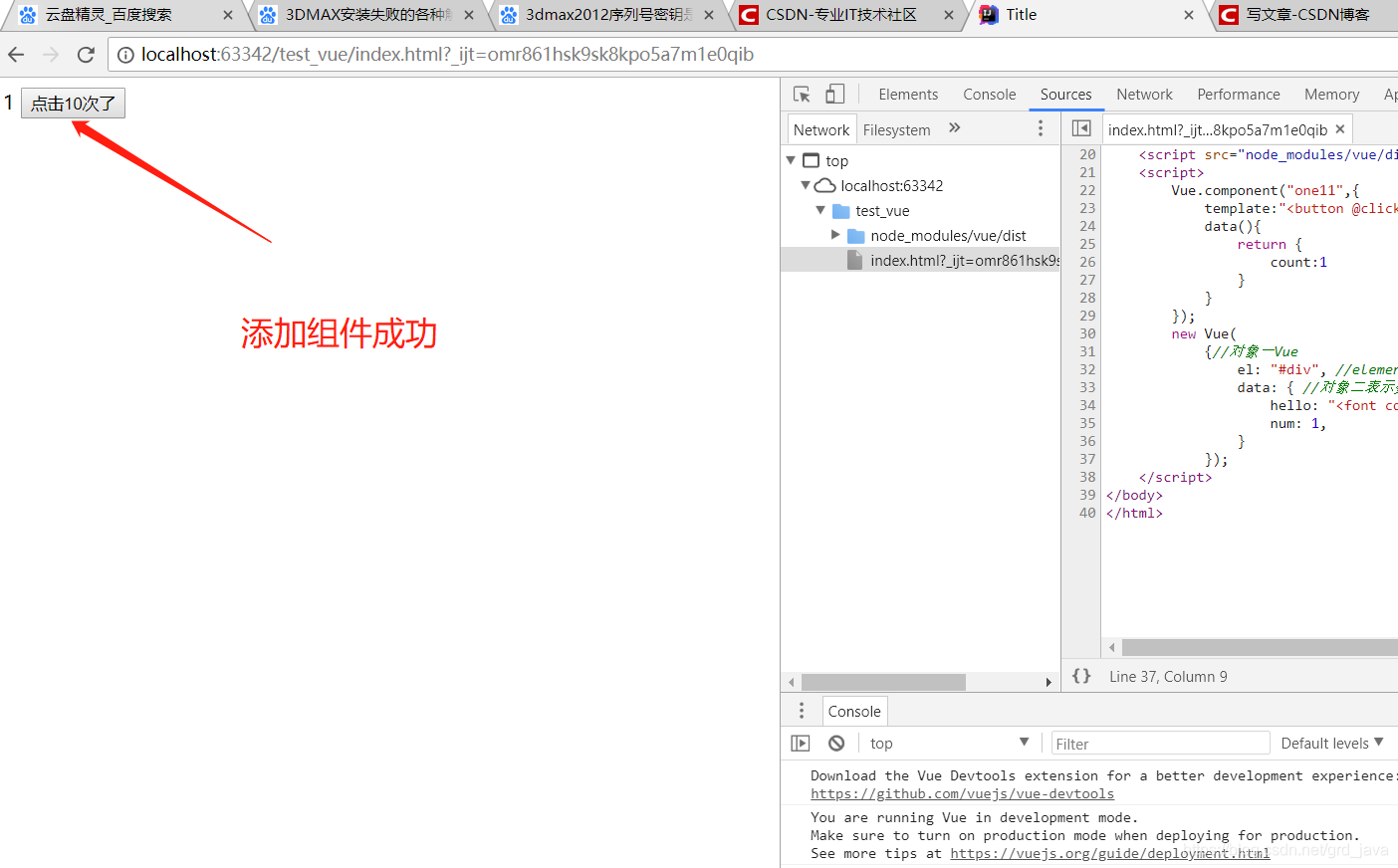Image resolution: width=1398 pixels, height=868 pixels.
Task: Select the Sources panel tab
Action: (1066, 95)
